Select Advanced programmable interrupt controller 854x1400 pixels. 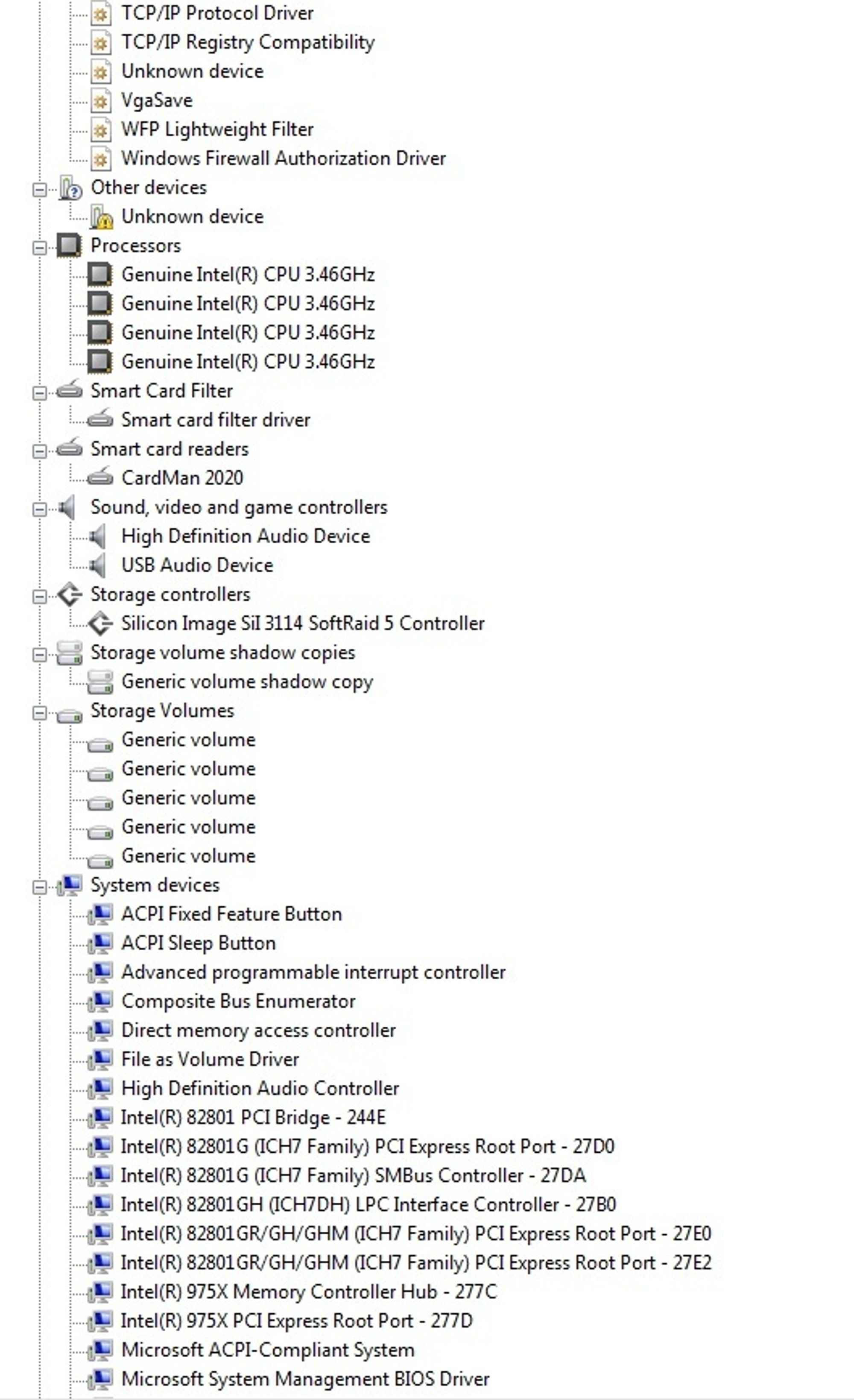coord(313,972)
